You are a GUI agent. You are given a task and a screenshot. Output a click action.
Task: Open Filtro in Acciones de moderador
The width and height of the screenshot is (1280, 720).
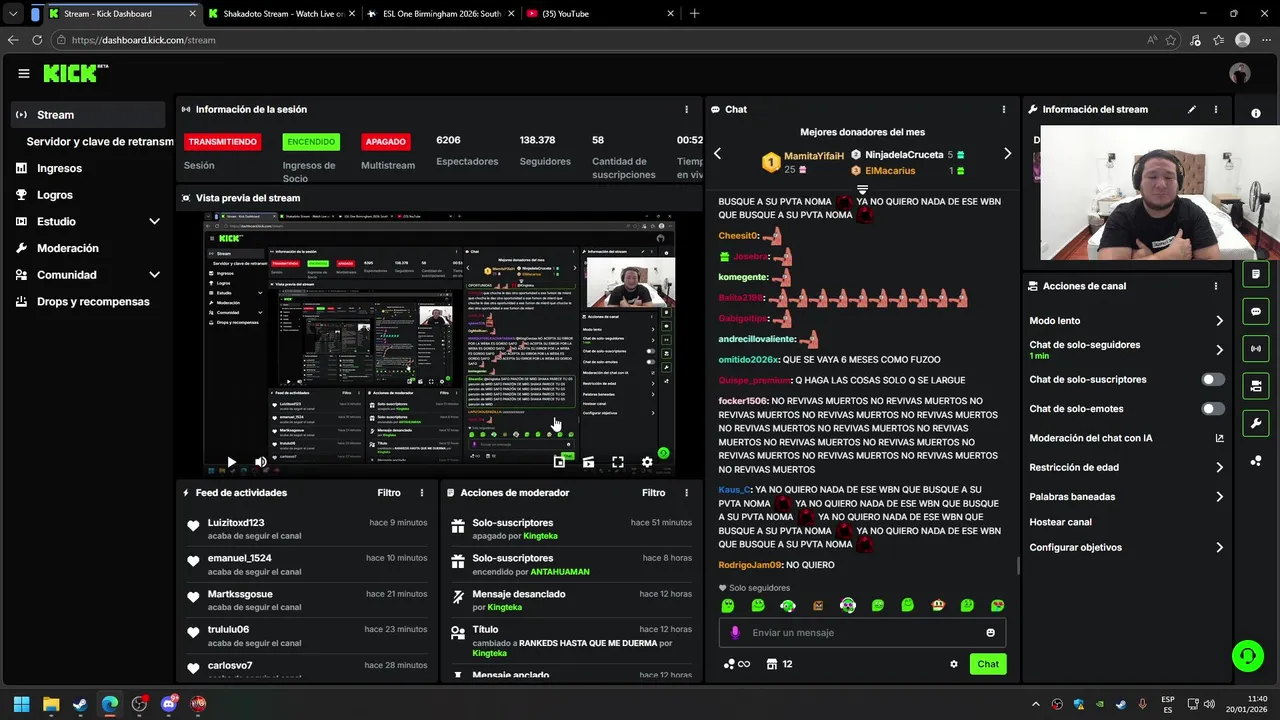(653, 493)
